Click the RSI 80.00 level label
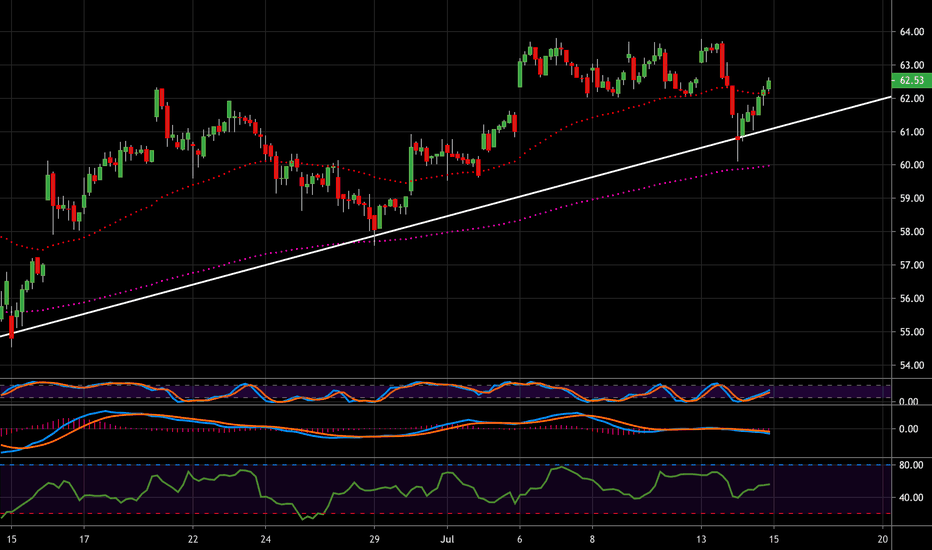Image resolution: width=932 pixels, height=550 pixels. click(x=911, y=465)
